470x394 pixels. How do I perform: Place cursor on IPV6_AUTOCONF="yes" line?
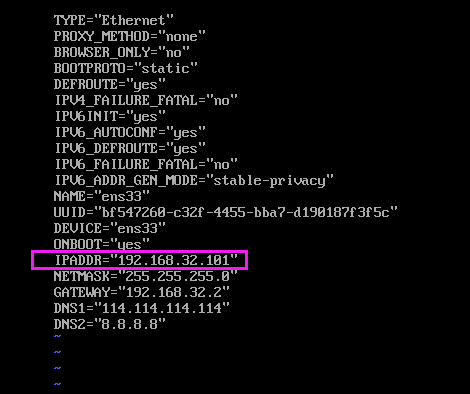130,132
